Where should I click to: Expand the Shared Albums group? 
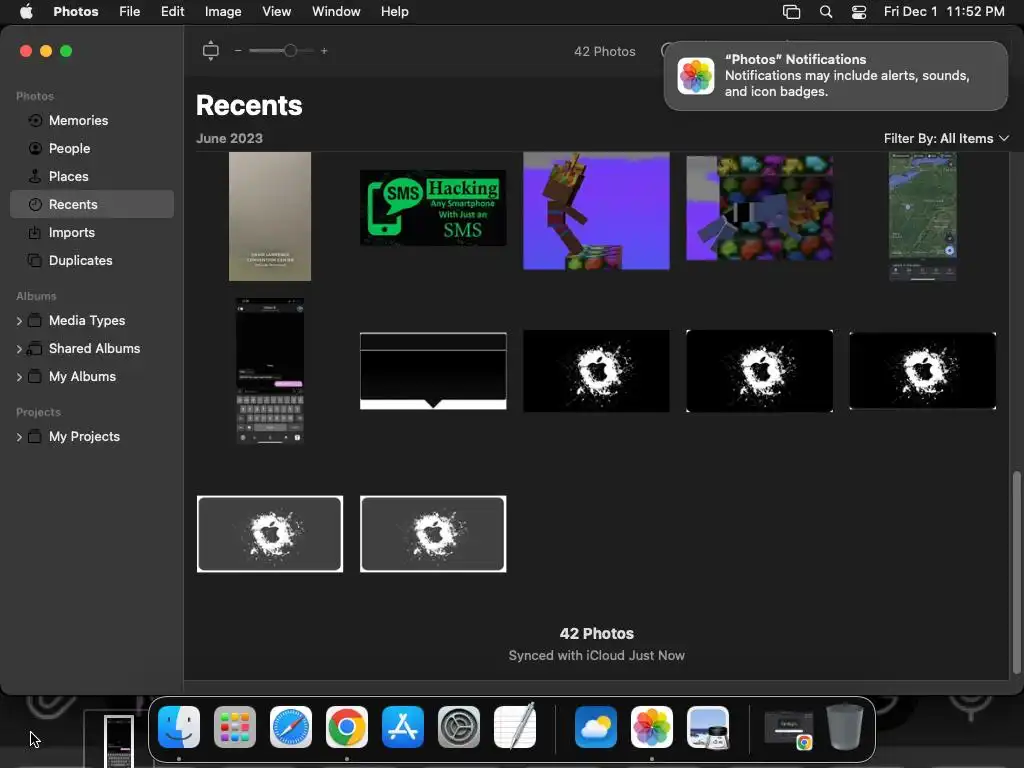[x=19, y=349]
